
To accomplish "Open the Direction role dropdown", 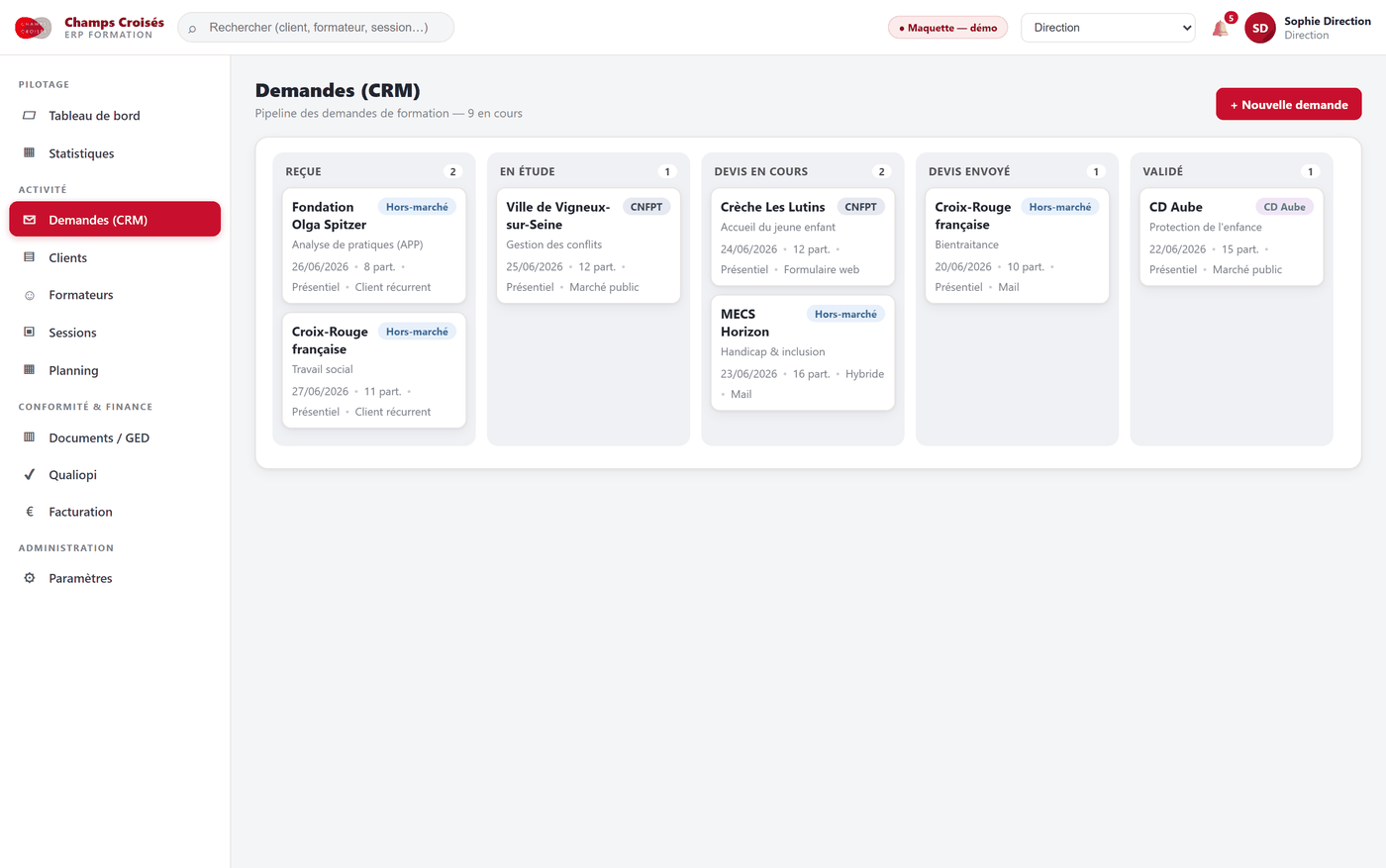I will pos(1108,28).
